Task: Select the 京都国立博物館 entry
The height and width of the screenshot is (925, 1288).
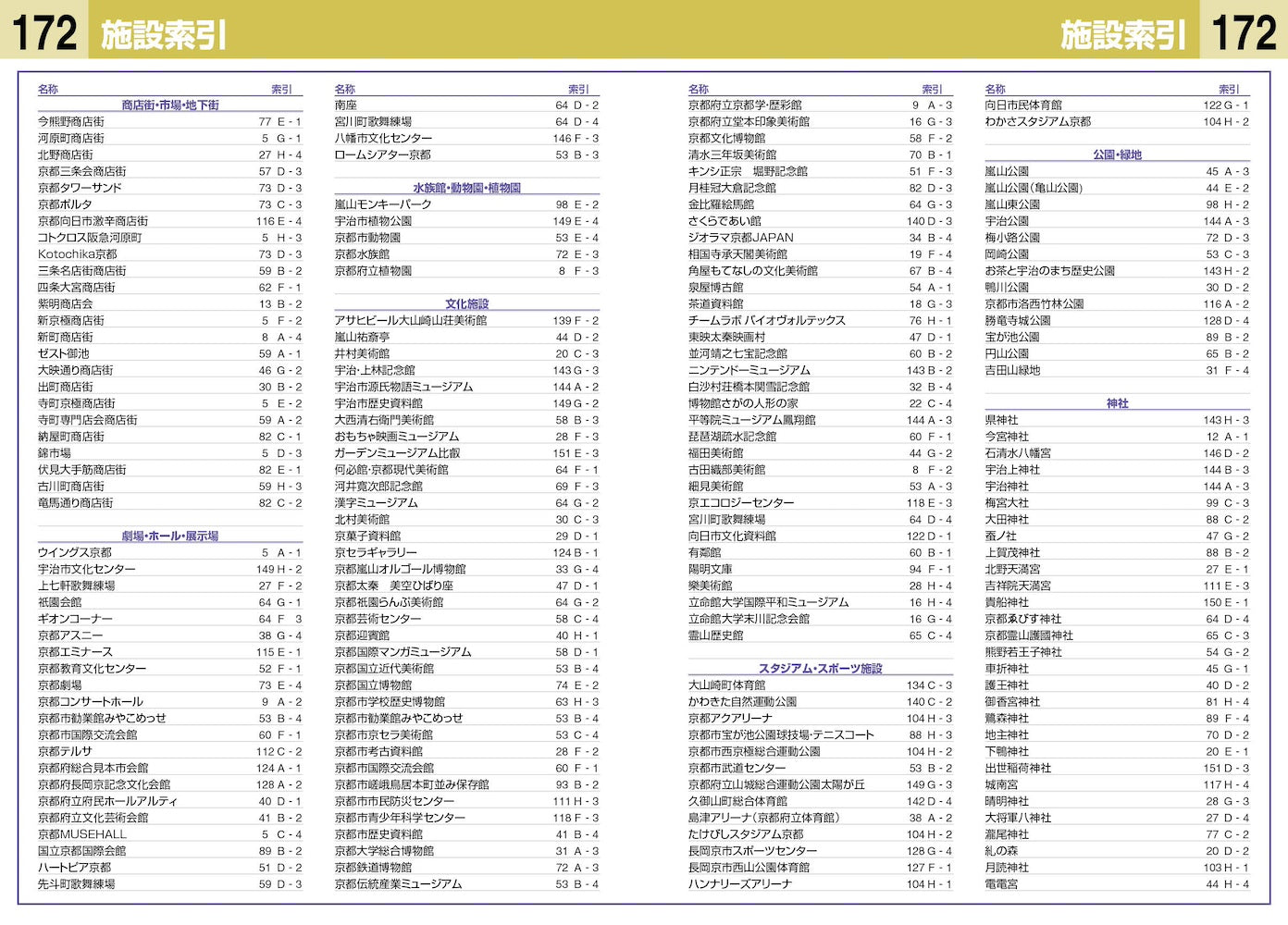Action: [x=374, y=684]
